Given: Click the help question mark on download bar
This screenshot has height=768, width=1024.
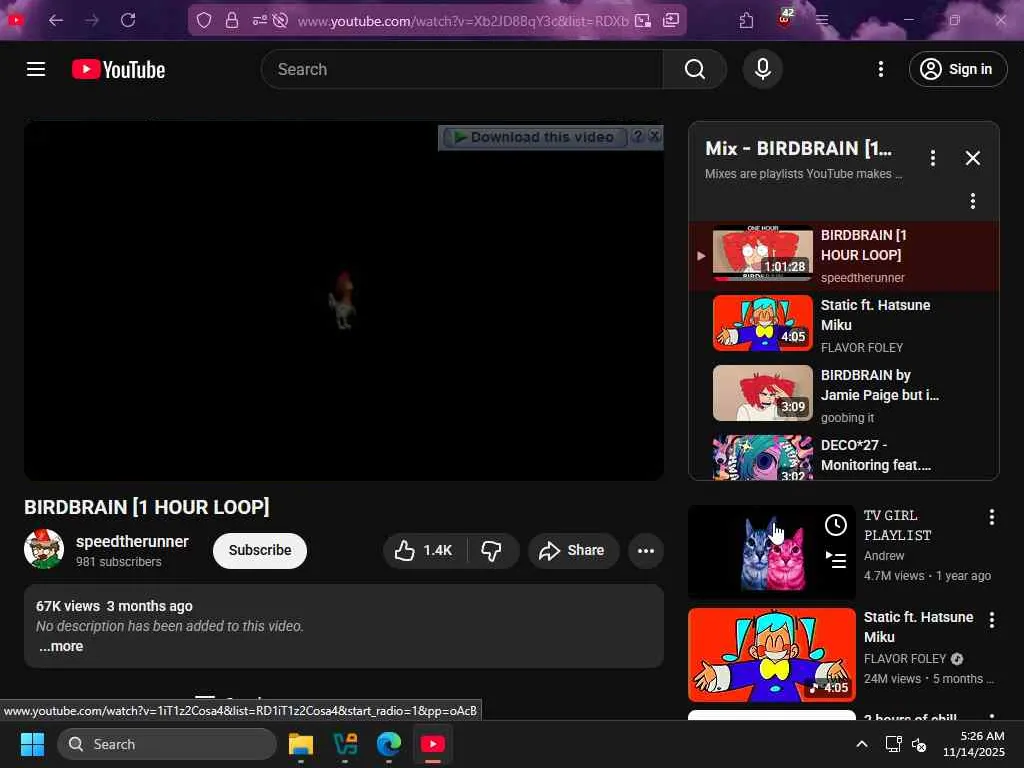Looking at the screenshot, I should (x=638, y=136).
